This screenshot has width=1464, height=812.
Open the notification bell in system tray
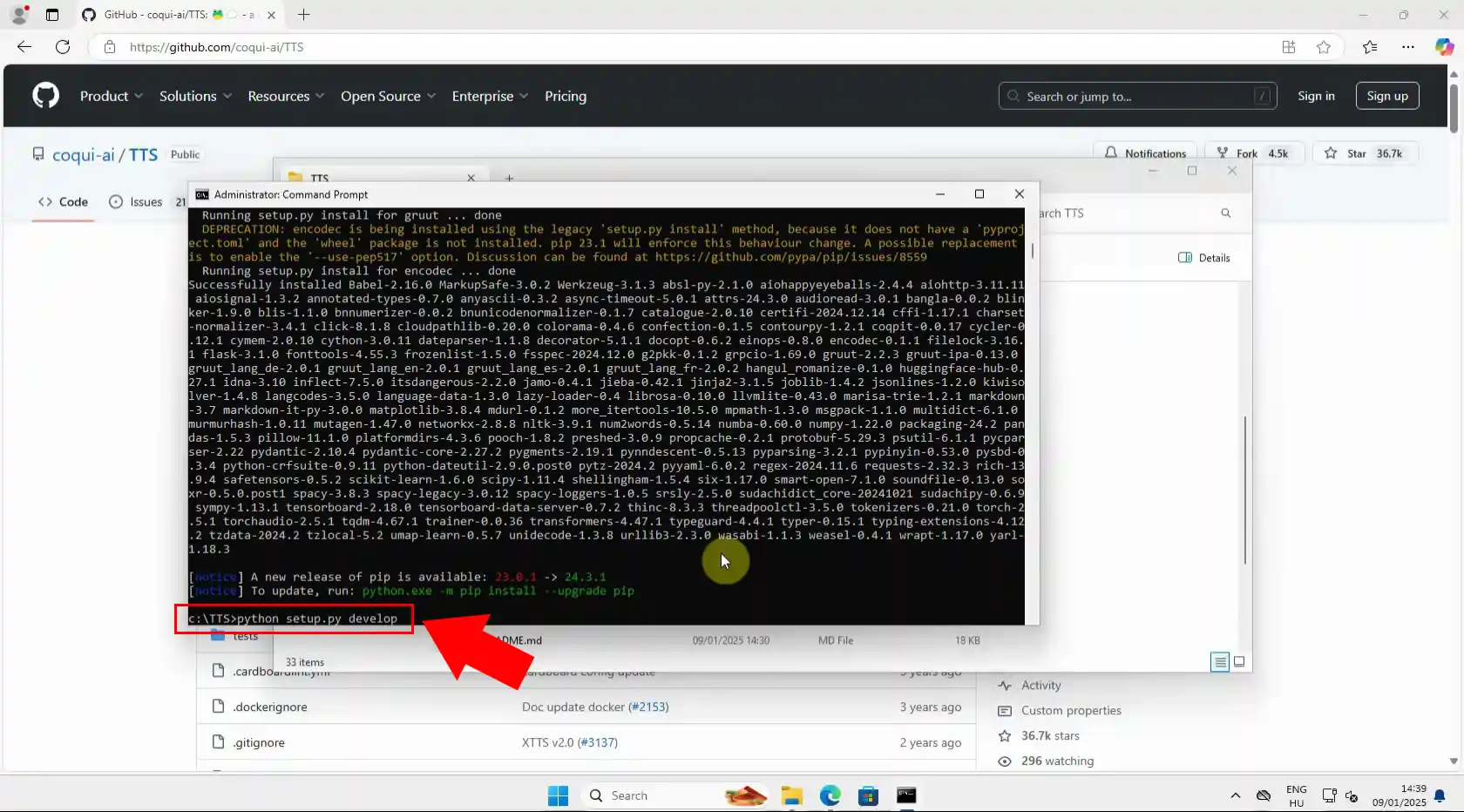[1440, 795]
